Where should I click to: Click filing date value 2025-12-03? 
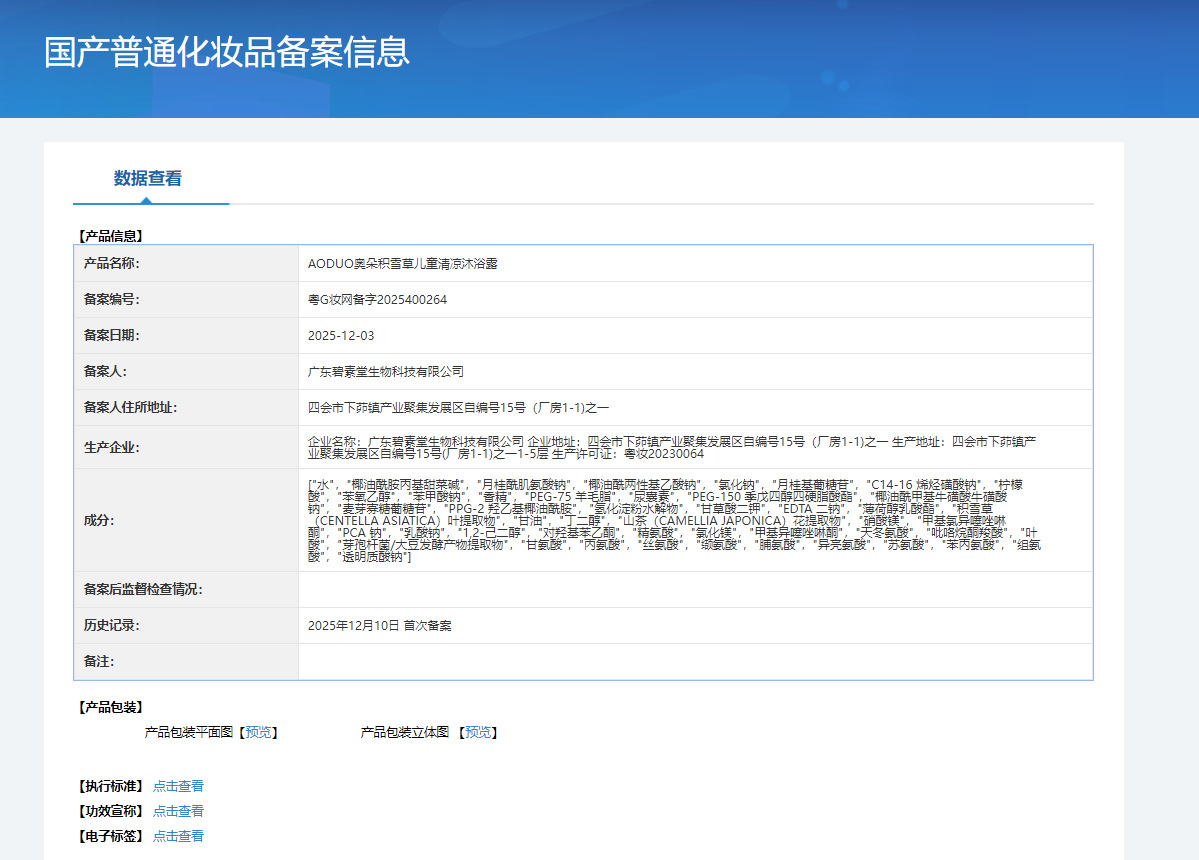pos(341,336)
